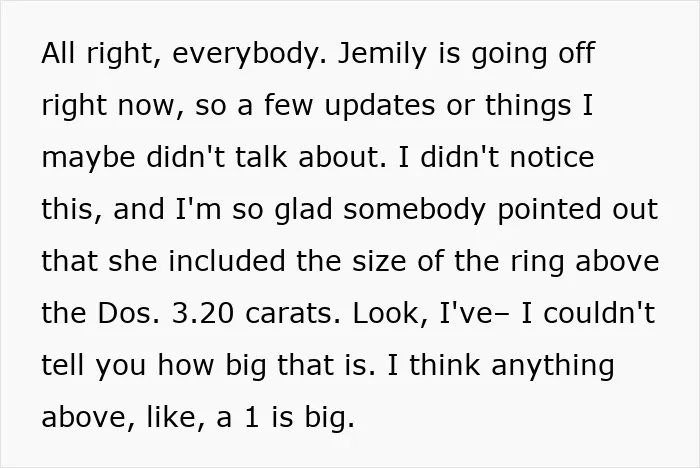Click the word "included" in the fifth line
The image size is (700, 468).
coord(226,261)
